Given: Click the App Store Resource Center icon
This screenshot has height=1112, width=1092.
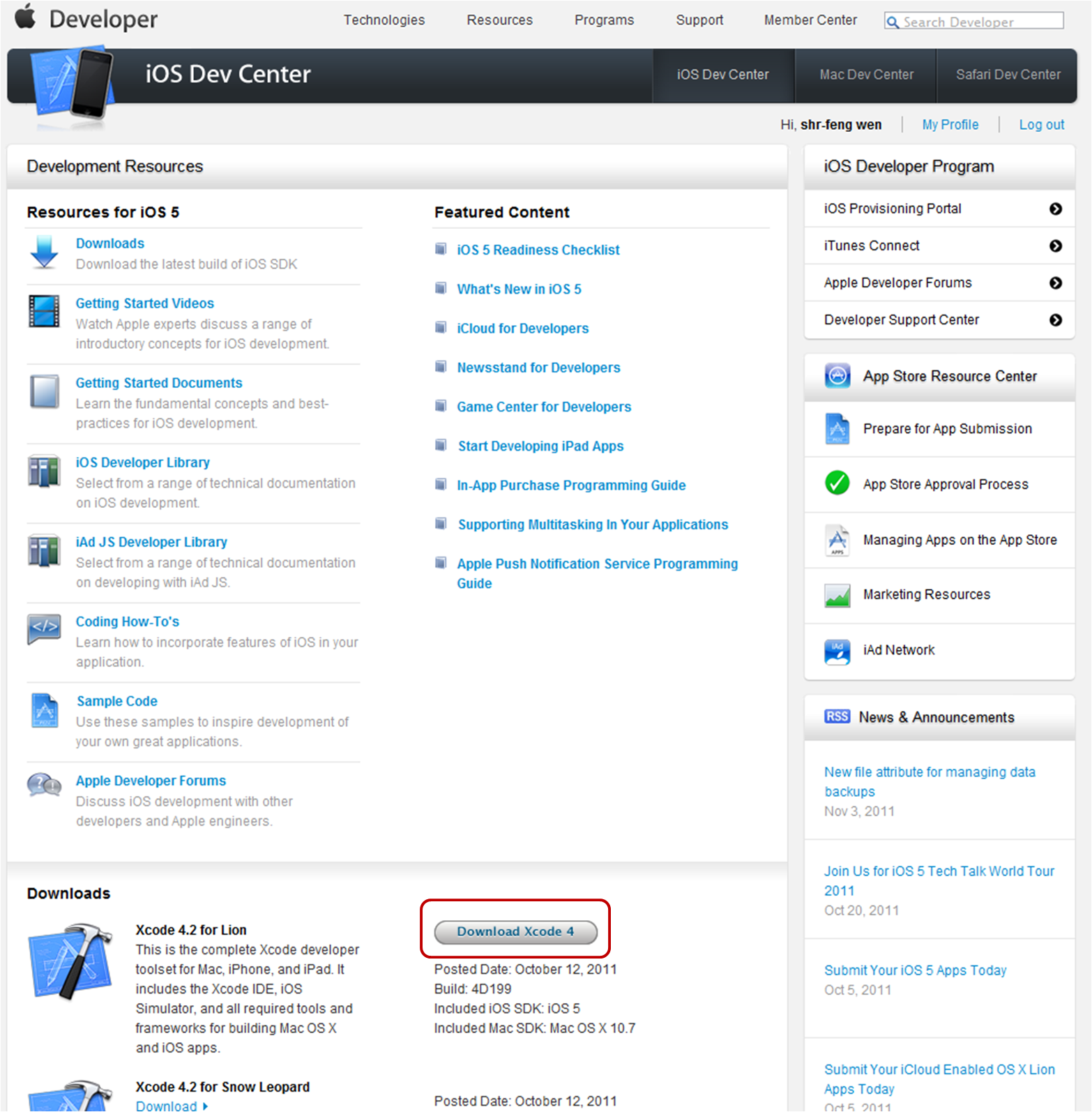Looking at the screenshot, I should [x=837, y=376].
